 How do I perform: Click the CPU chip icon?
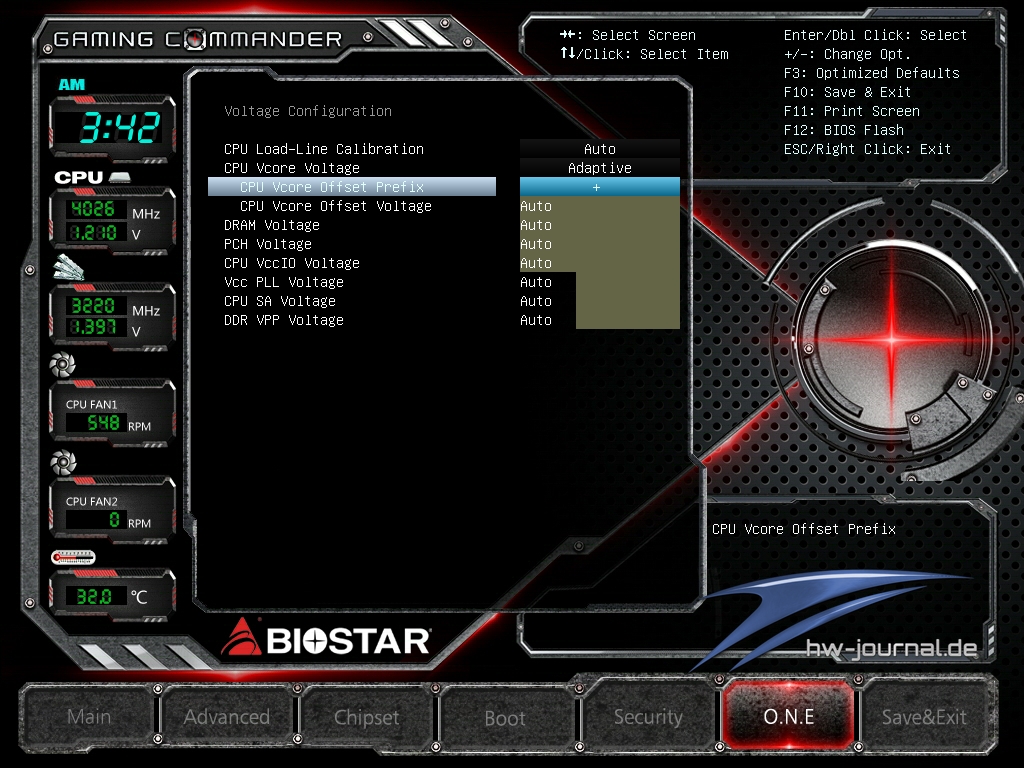pos(120,177)
